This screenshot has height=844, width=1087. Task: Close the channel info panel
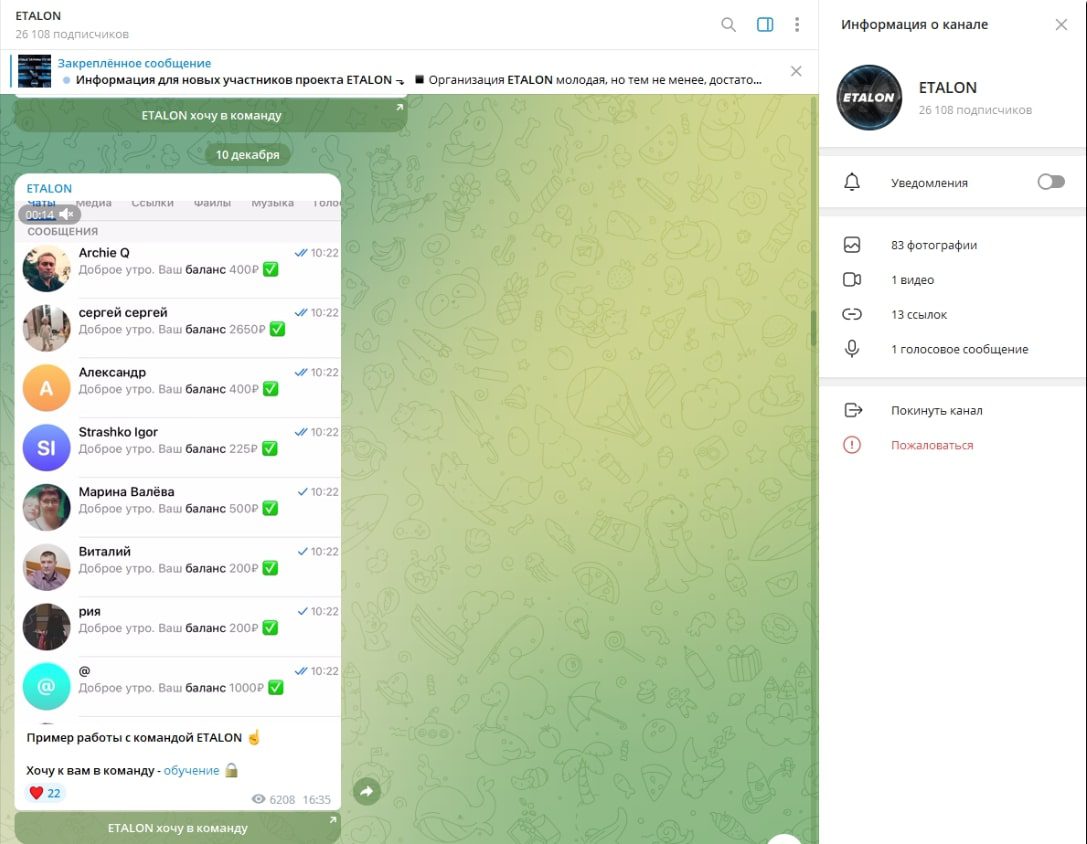[1061, 25]
